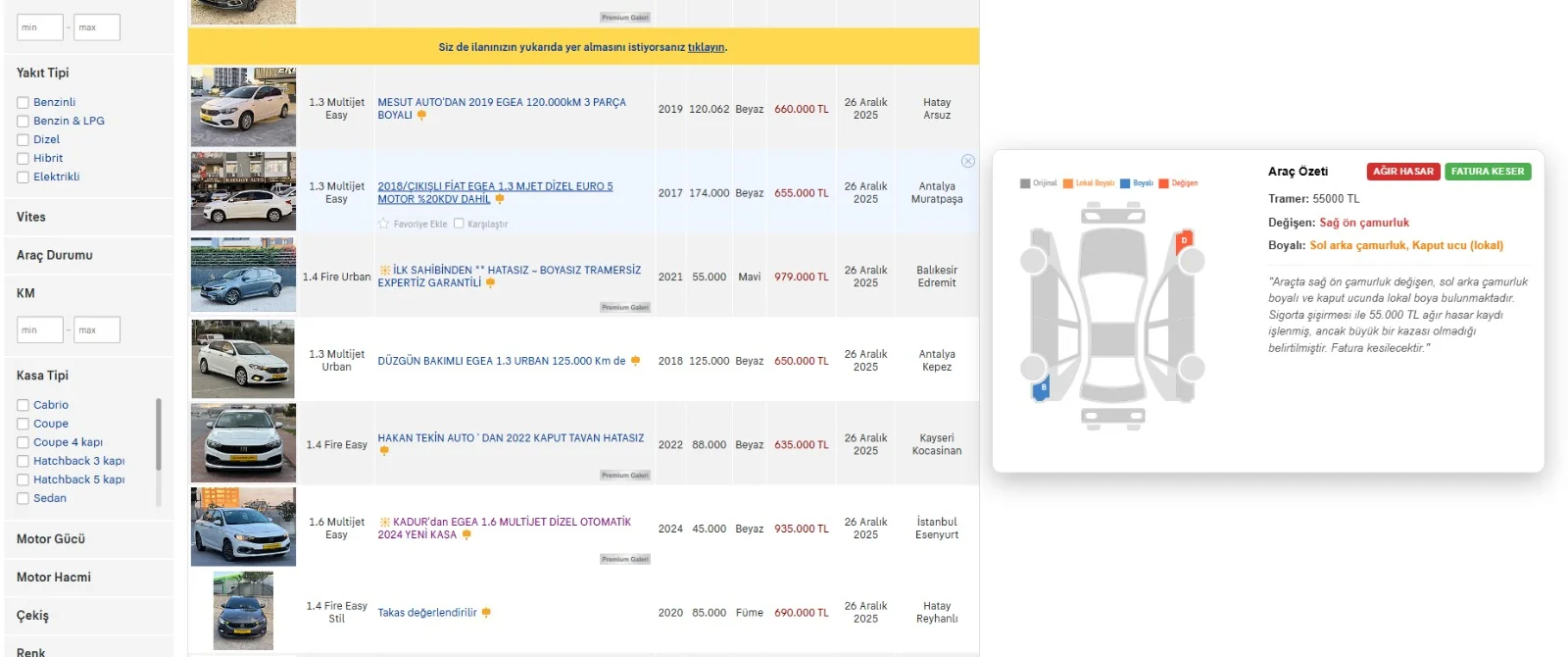Open the Çekiş filter menu

click(32, 616)
